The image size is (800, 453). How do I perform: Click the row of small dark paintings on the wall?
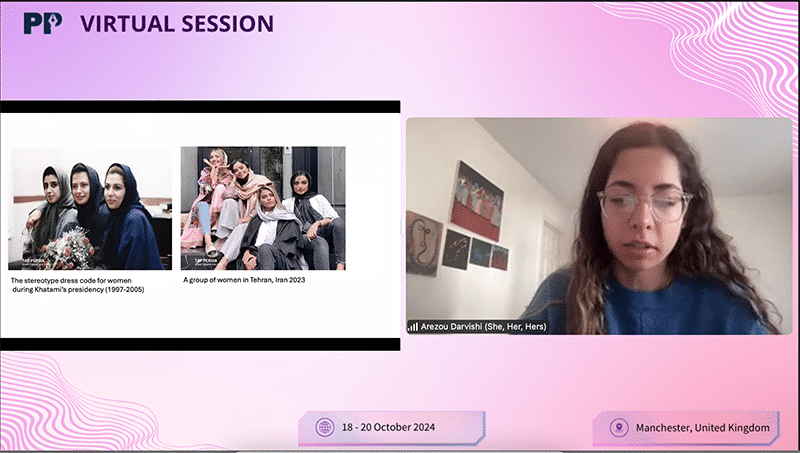[x=476, y=252]
